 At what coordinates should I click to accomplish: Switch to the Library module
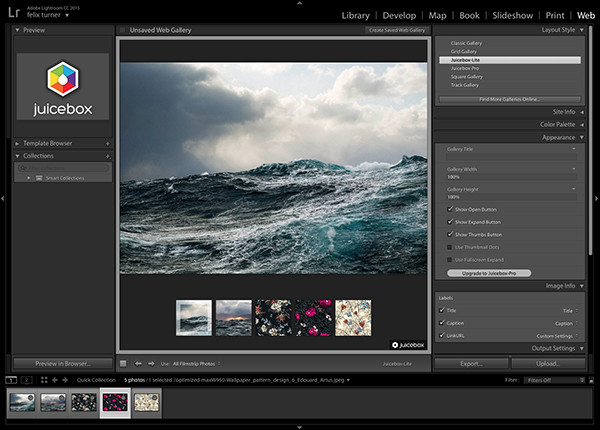pyautogui.click(x=355, y=16)
